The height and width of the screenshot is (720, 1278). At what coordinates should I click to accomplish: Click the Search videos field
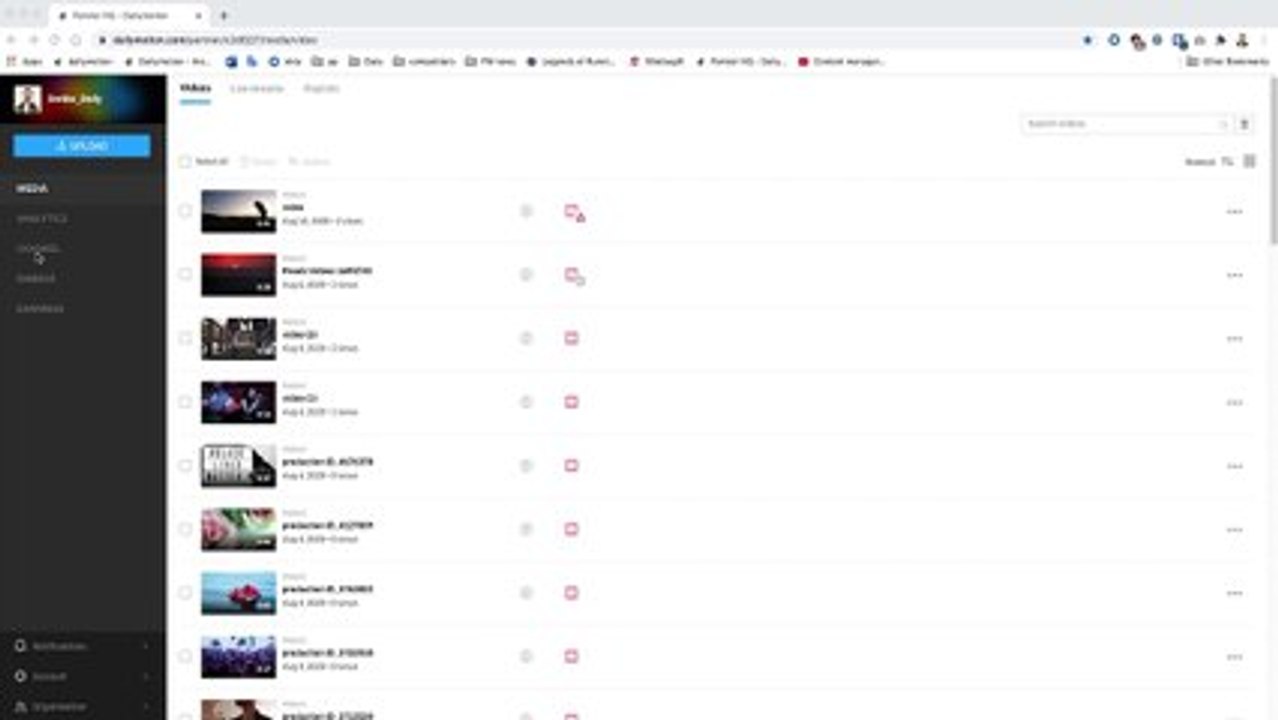pos(1125,124)
